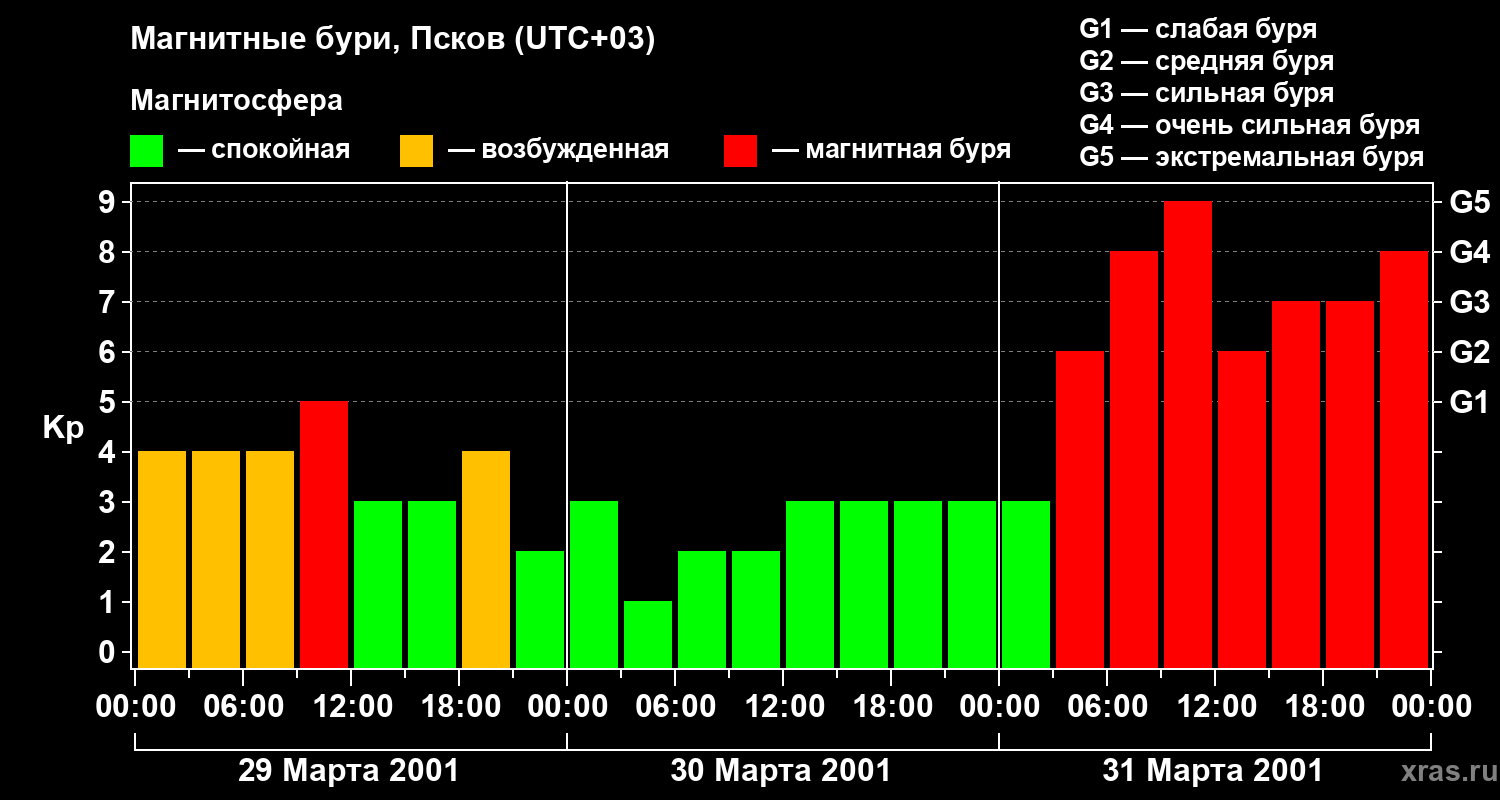Click the '29 Марта 2001' date label

tap(348, 771)
